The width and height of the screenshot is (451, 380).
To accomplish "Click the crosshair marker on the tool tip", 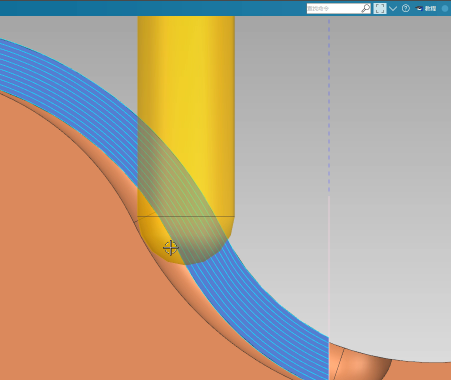I will 171,248.
